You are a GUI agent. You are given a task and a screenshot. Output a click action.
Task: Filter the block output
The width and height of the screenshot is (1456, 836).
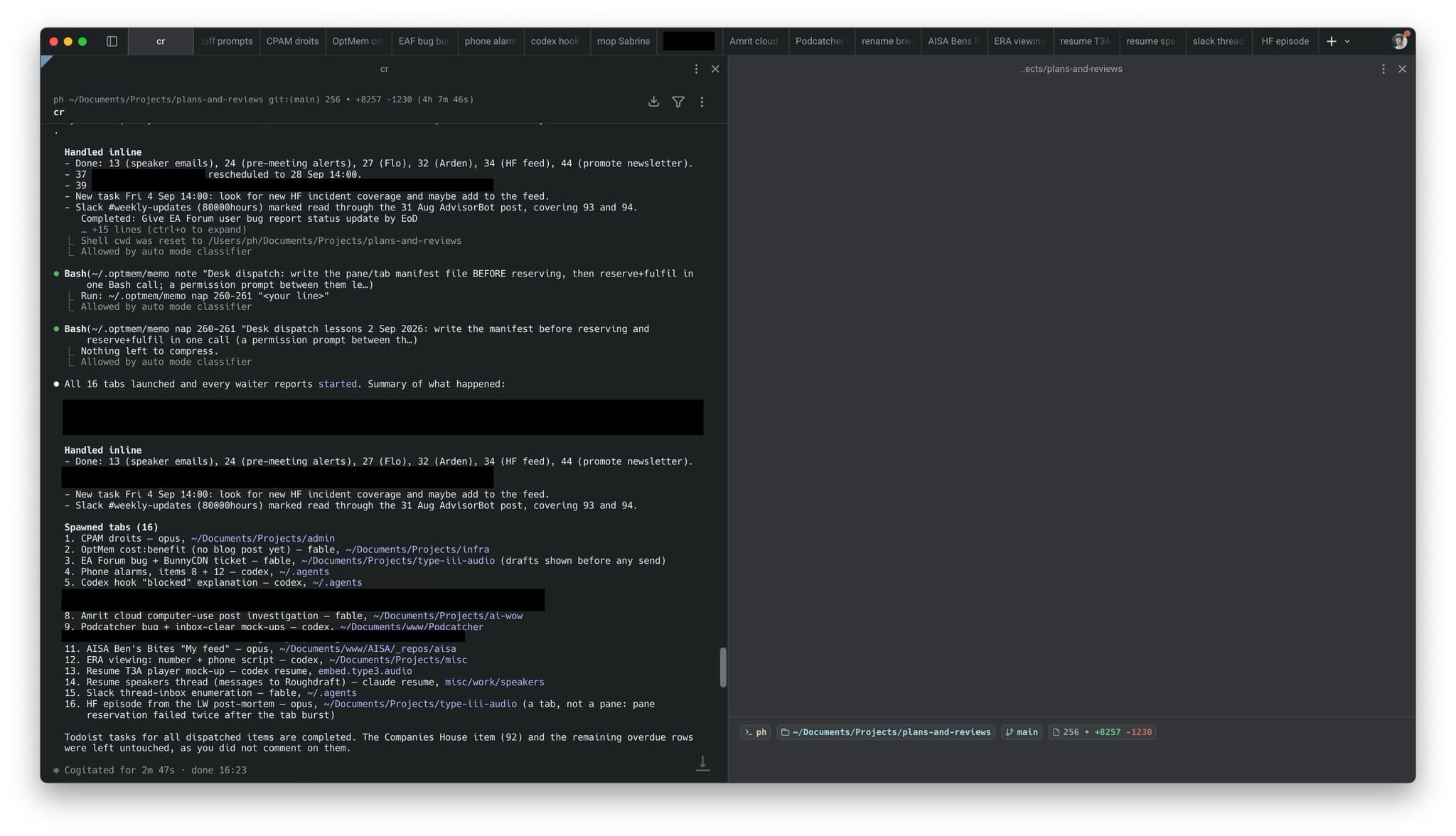tap(678, 102)
